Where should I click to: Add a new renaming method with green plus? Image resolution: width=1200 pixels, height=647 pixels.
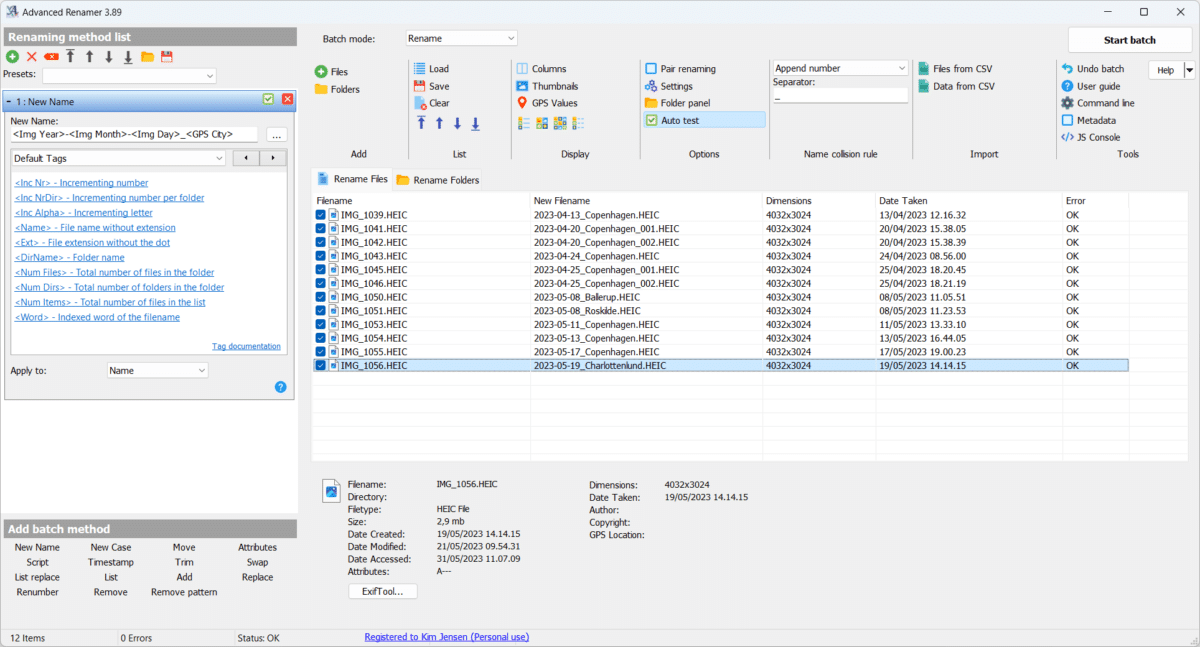[10, 57]
